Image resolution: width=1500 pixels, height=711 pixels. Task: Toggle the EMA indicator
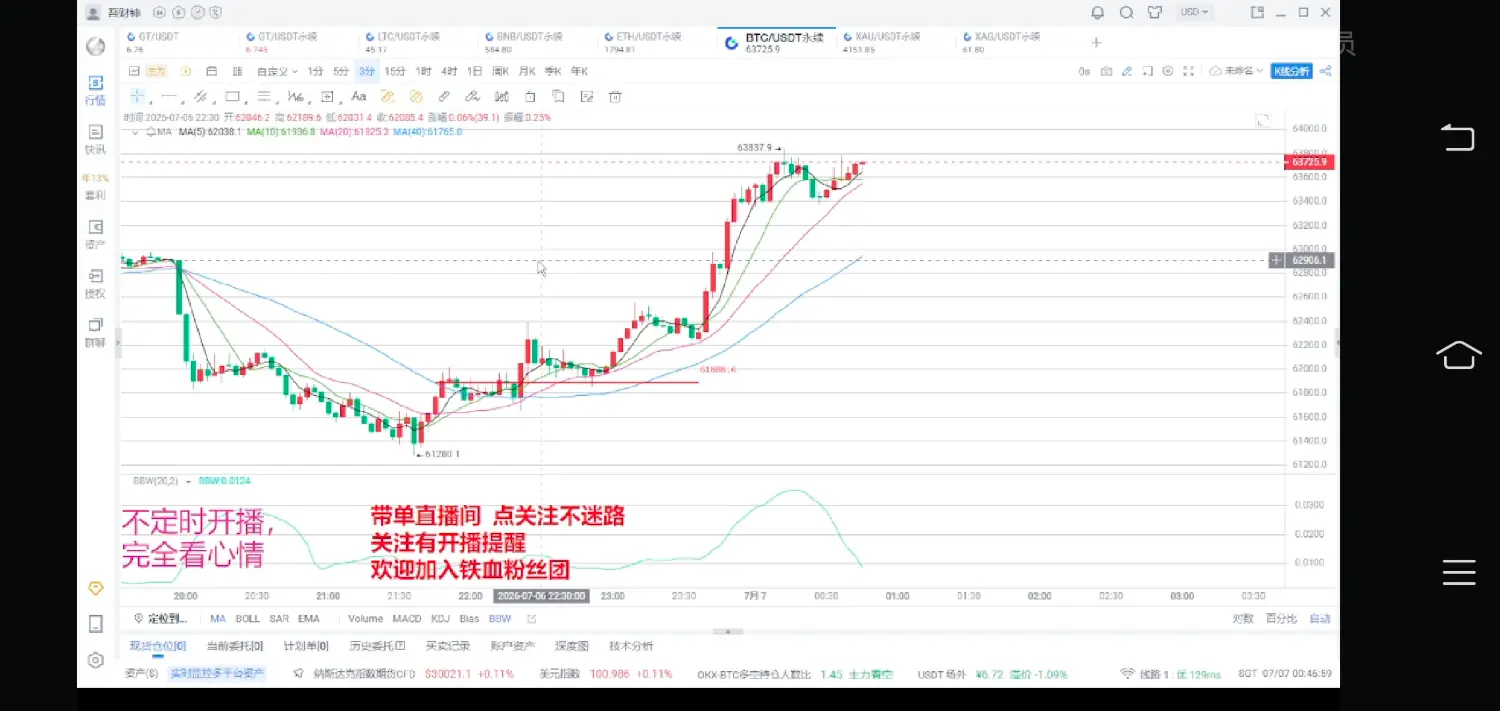coord(308,619)
